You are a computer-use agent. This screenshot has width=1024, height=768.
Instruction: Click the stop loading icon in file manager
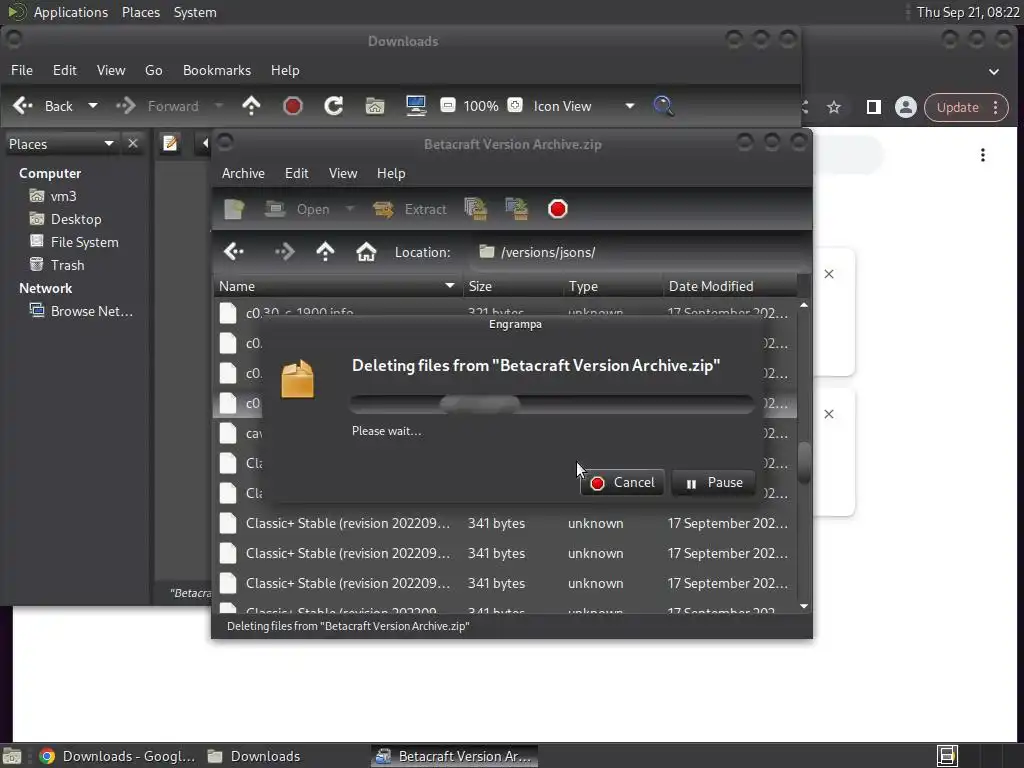coord(293,106)
